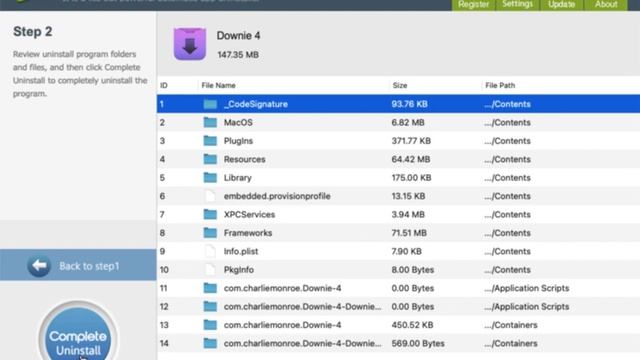This screenshot has width=640, height=360.
Task: Click the 175.00 KB size value
Action: (411, 178)
